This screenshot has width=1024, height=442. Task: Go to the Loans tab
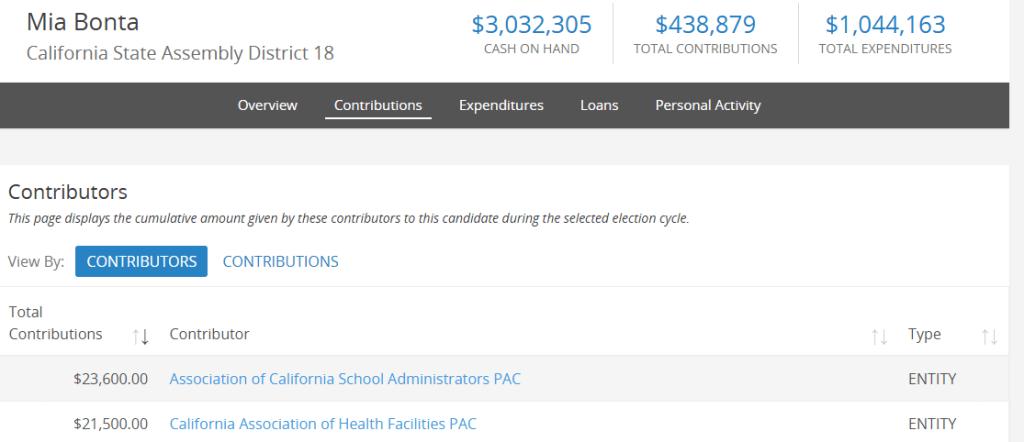[599, 105]
